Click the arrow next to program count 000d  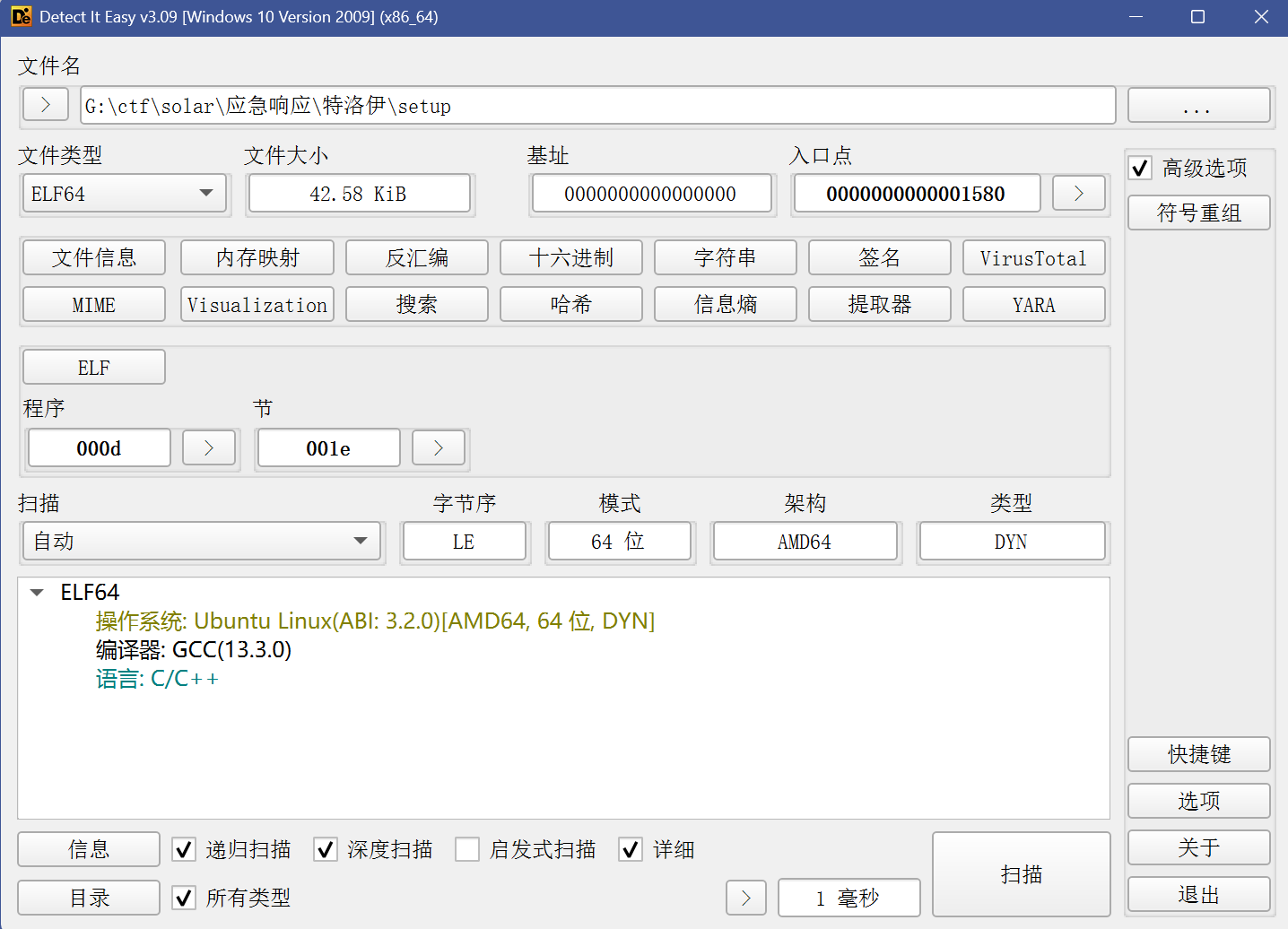[209, 448]
